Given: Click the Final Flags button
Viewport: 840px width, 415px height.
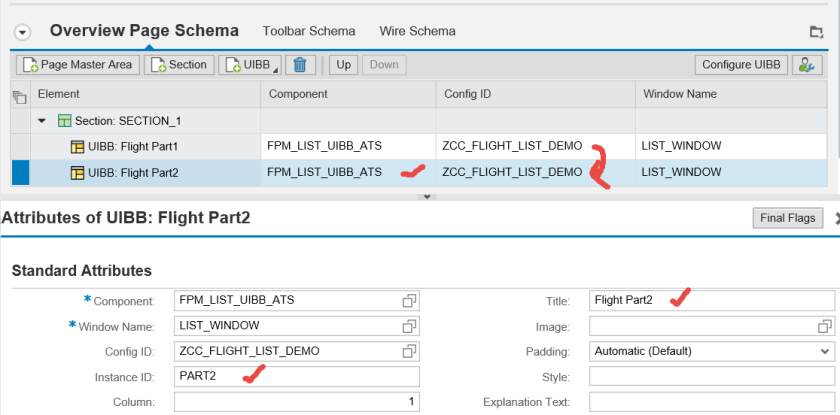Looking at the screenshot, I should pyautogui.click(x=786, y=218).
